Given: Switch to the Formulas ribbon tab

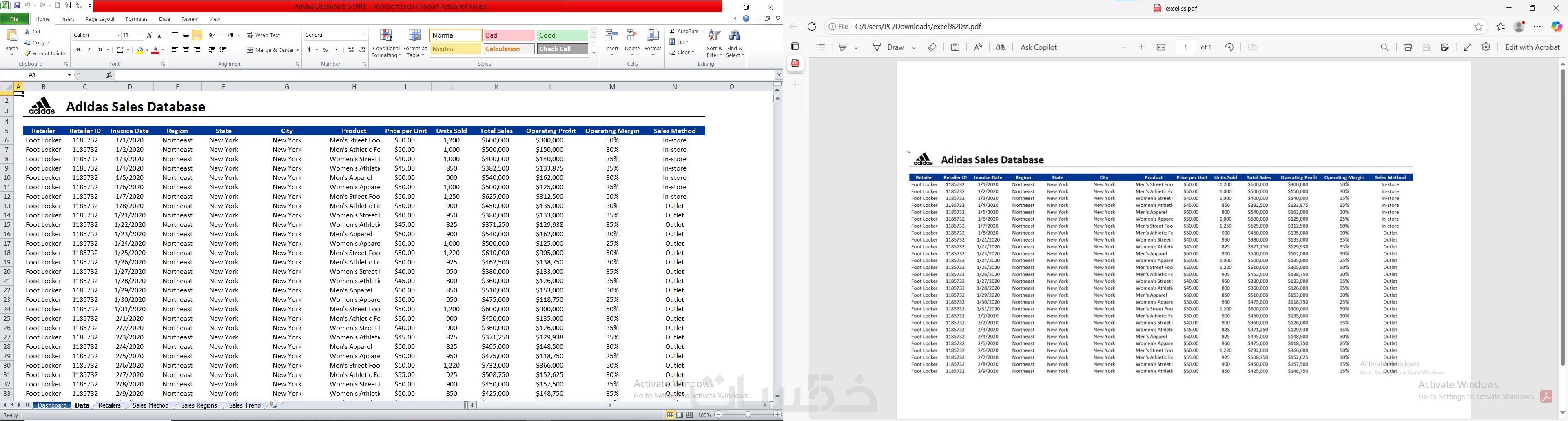Looking at the screenshot, I should click(x=136, y=19).
